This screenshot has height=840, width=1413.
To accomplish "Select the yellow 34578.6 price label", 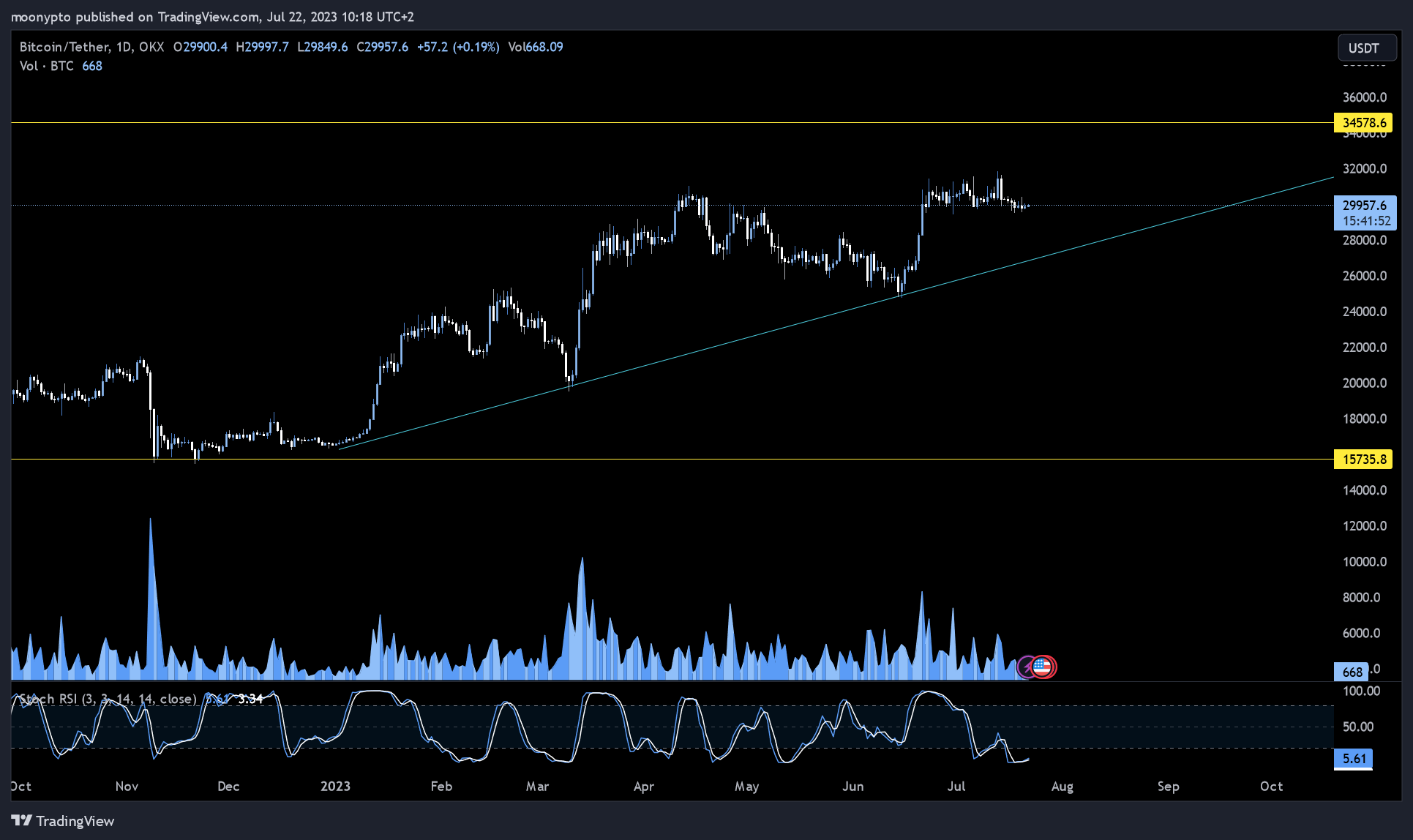I will (x=1363, y=123).
